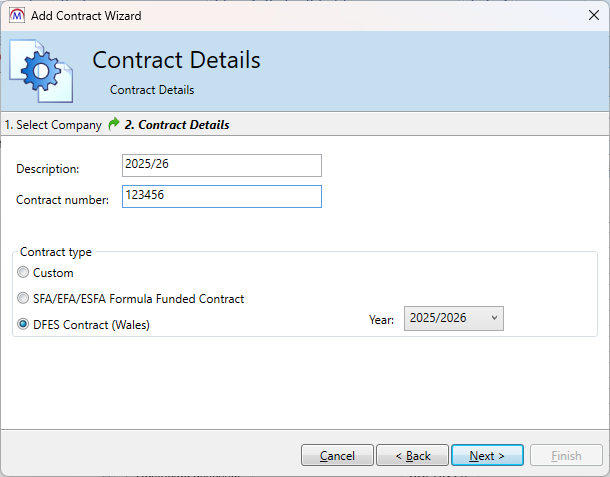
Task: Select DFES Contract (Wales) radio button
Action: pyautogui.click(x=23, y=325)
